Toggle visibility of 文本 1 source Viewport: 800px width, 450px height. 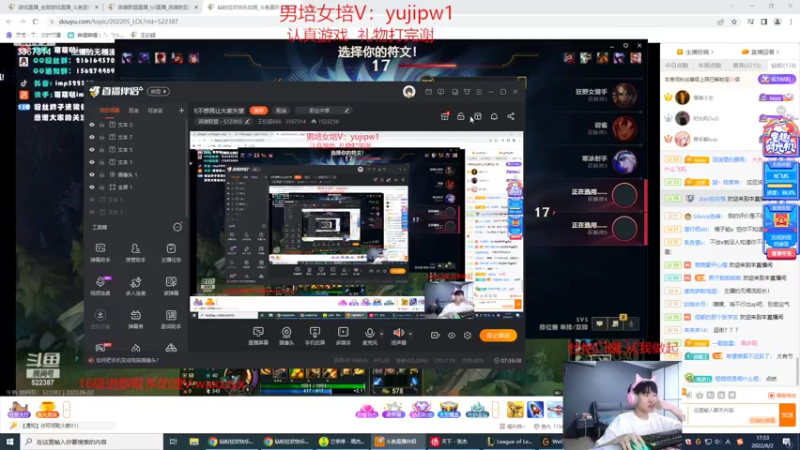(92, 162)
